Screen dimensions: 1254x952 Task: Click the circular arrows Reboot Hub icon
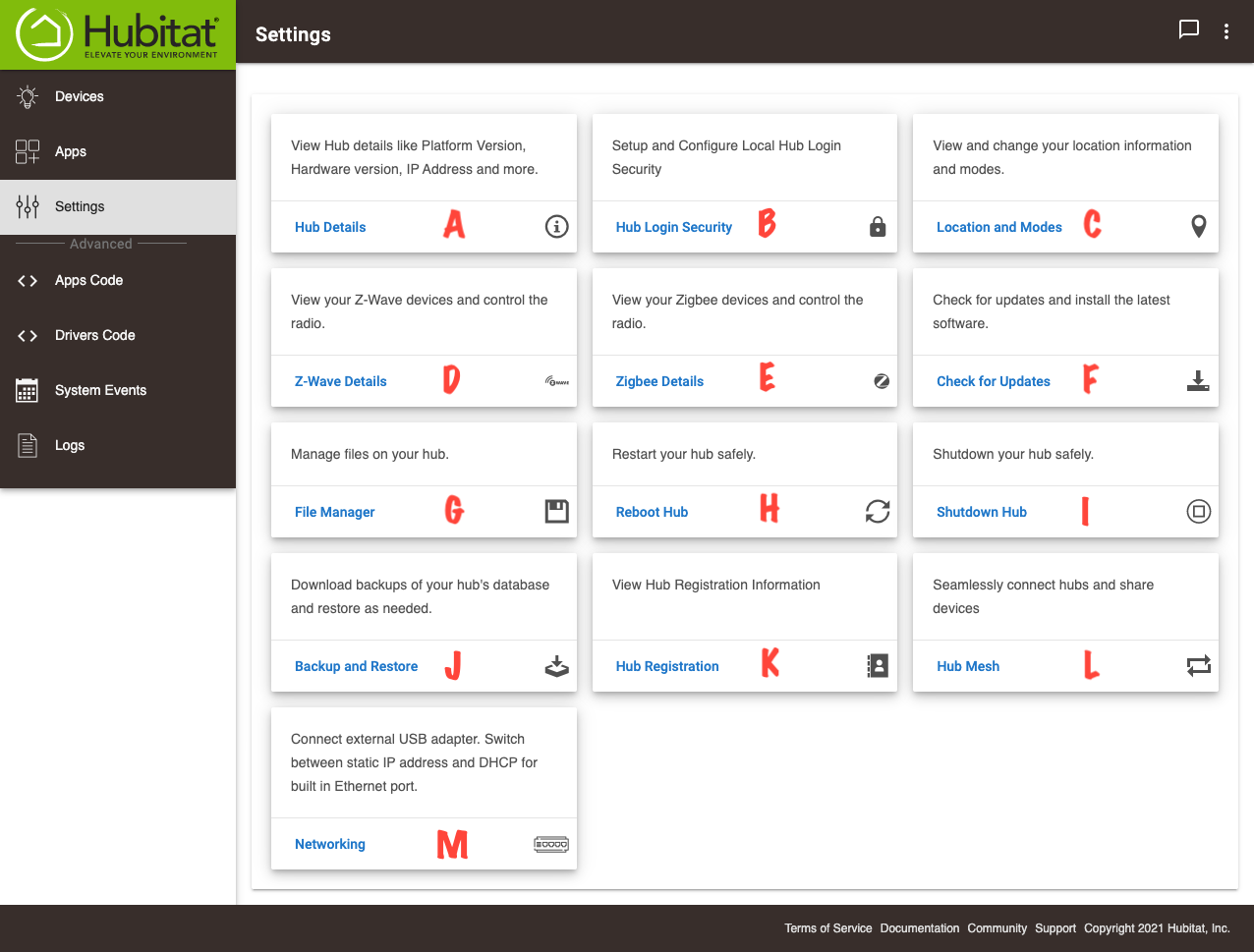click(878, 512)
